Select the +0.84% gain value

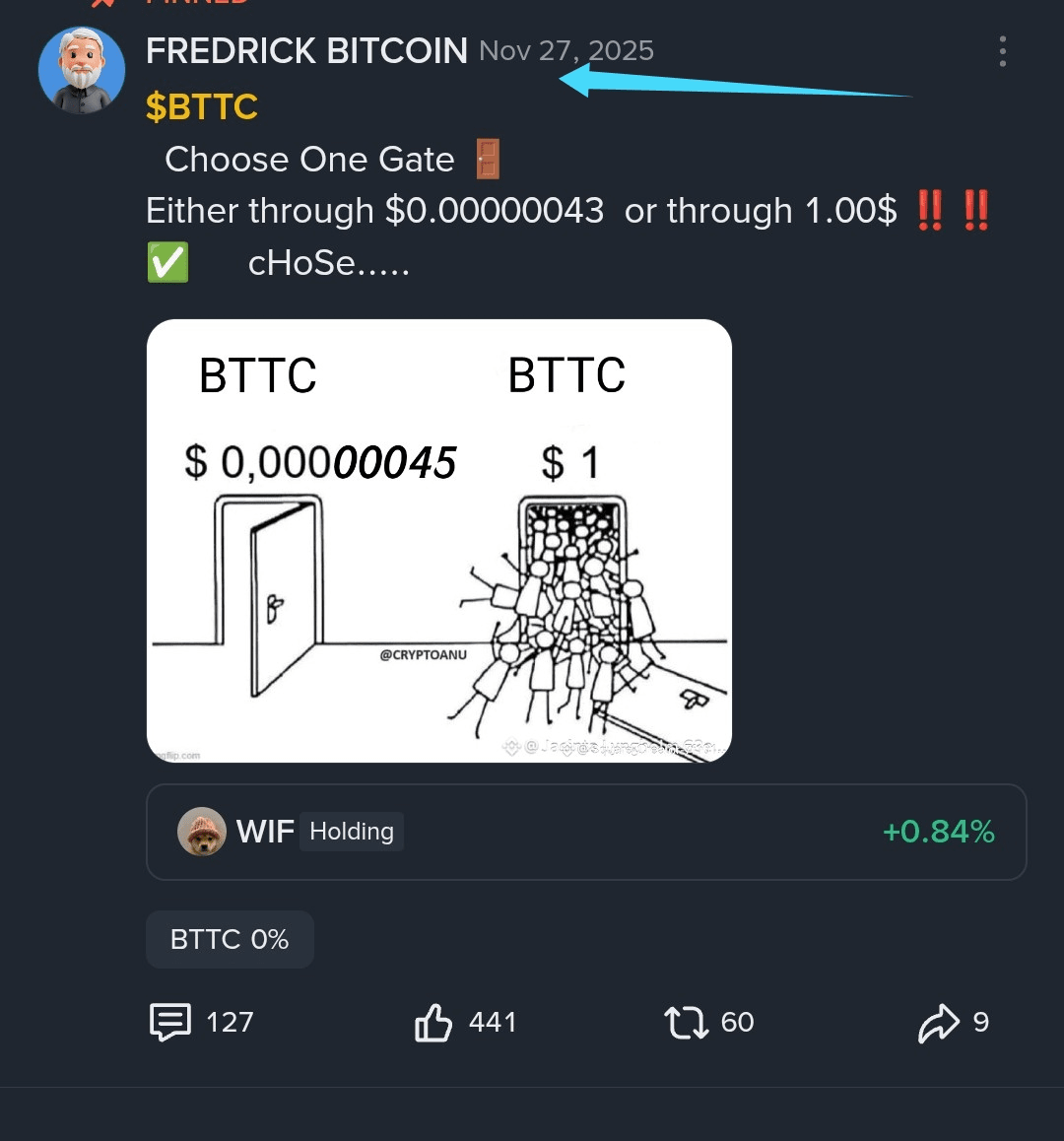[938, 832]
